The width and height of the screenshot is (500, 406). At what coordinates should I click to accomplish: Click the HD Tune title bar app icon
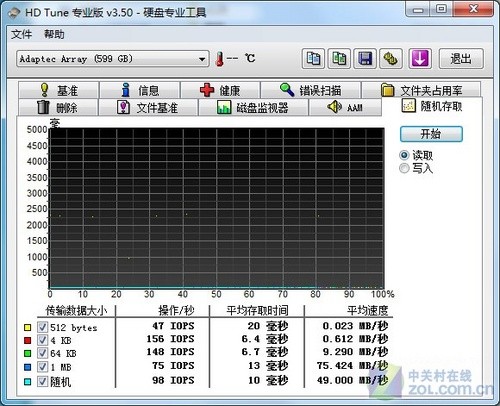[14, 13]
